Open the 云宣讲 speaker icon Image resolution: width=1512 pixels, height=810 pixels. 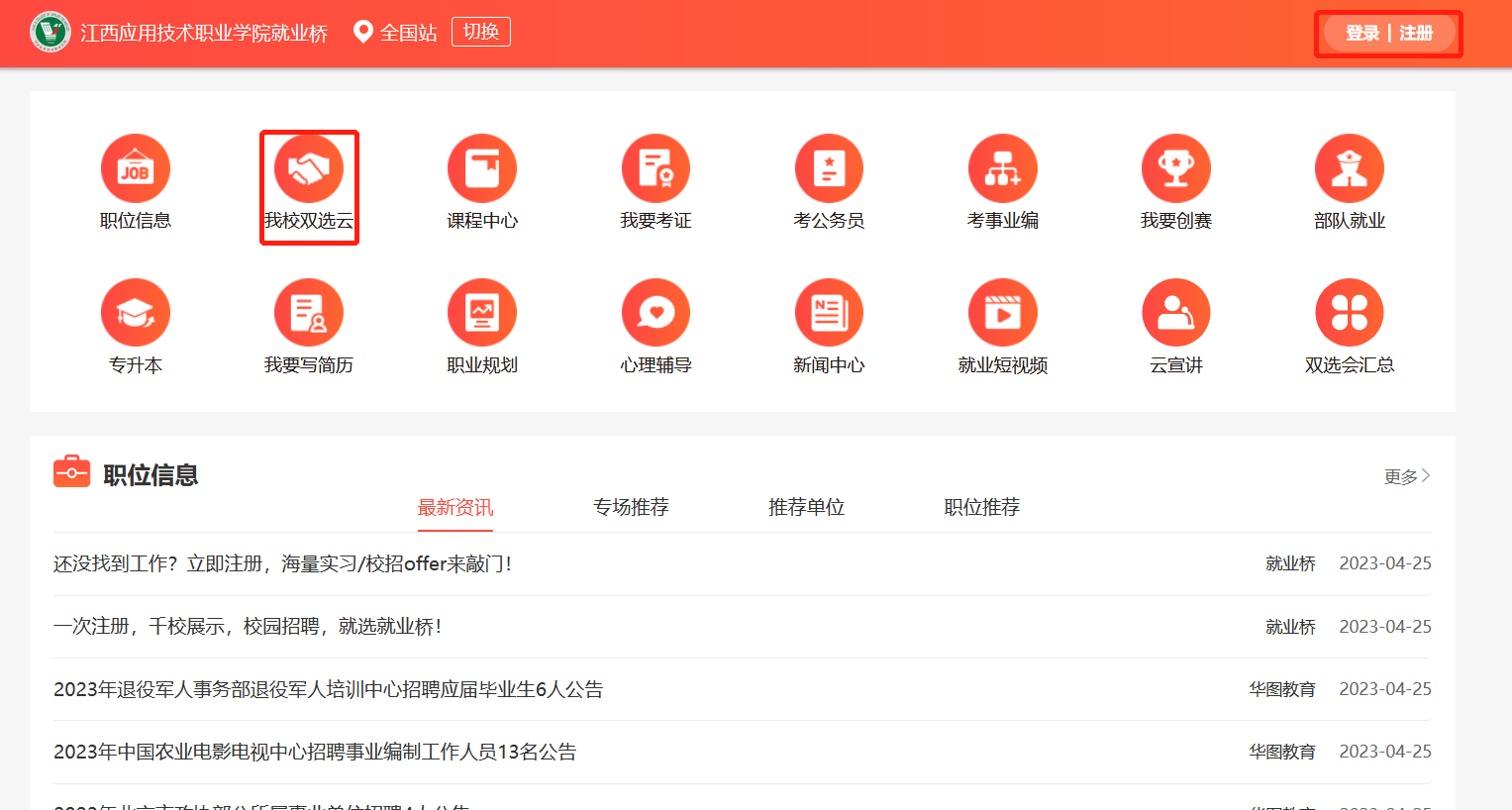point(1176,313)
